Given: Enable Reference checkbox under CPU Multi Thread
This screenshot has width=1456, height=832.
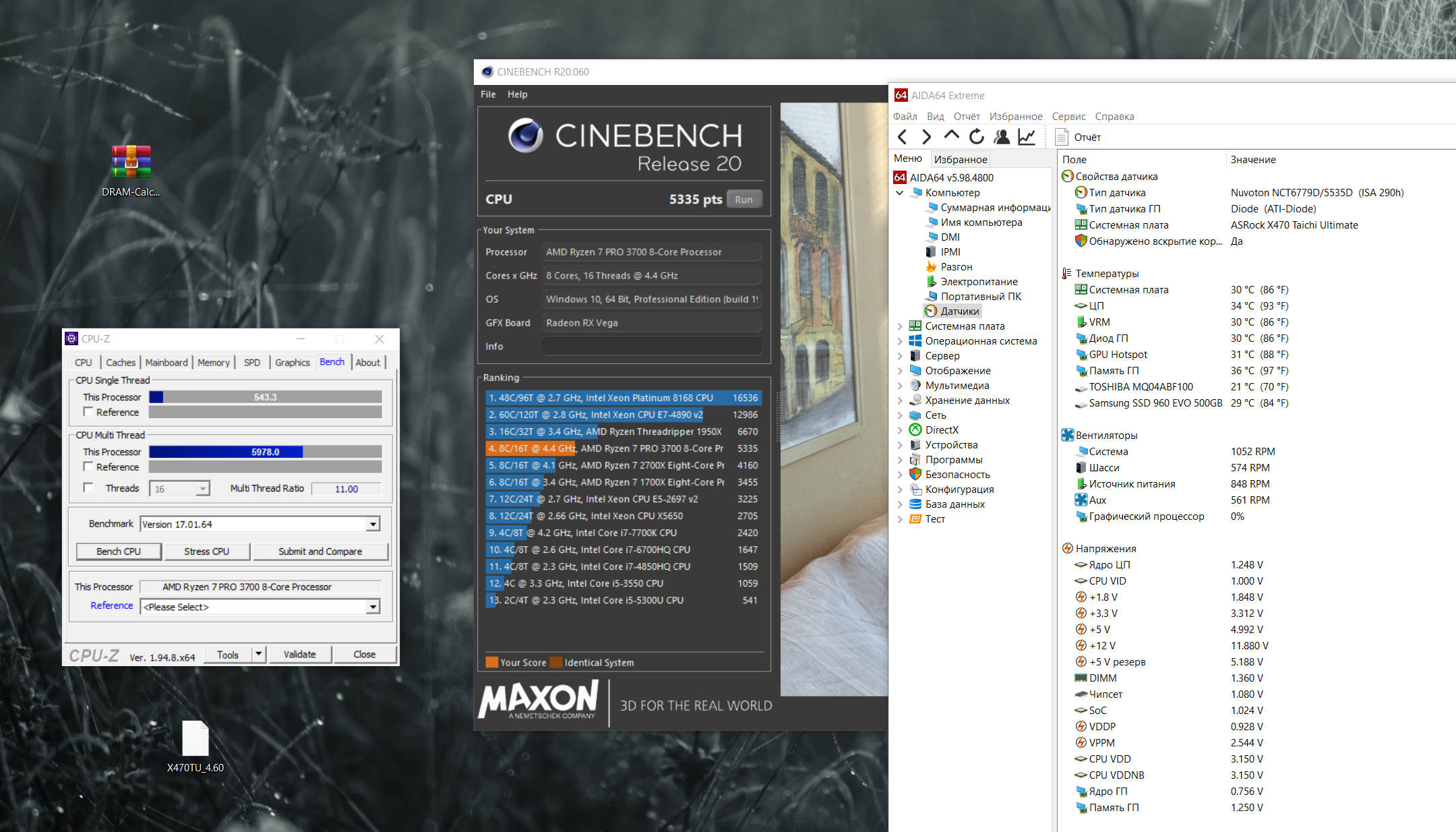Looking at the screenshot, I should [x=88, y=466].
